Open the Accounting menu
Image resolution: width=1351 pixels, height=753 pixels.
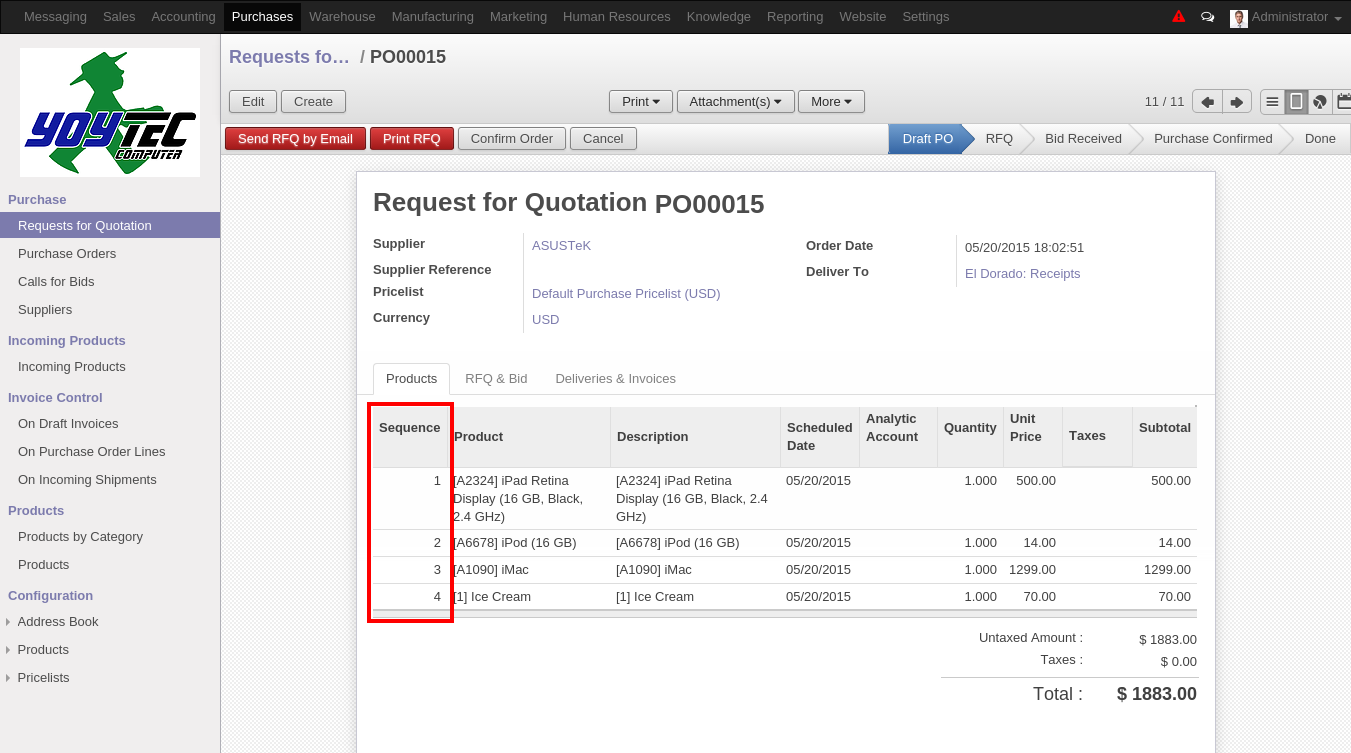click(x=183, y=17)
